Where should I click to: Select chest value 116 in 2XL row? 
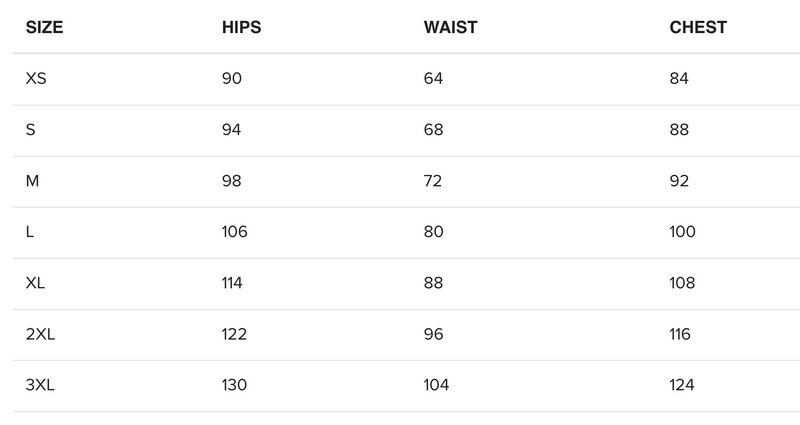click(x=681, y=334)
